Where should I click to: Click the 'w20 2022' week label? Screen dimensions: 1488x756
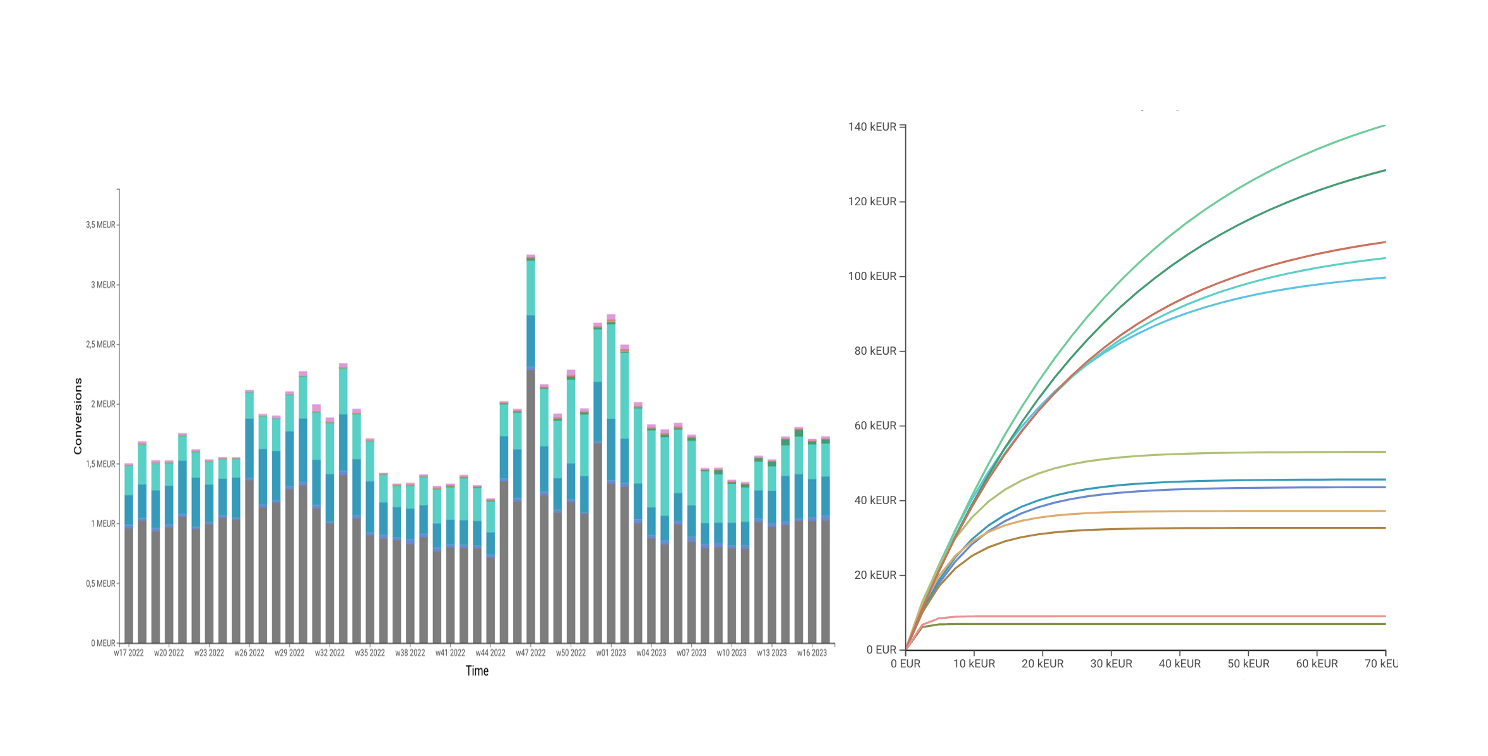tap(169, 653)
